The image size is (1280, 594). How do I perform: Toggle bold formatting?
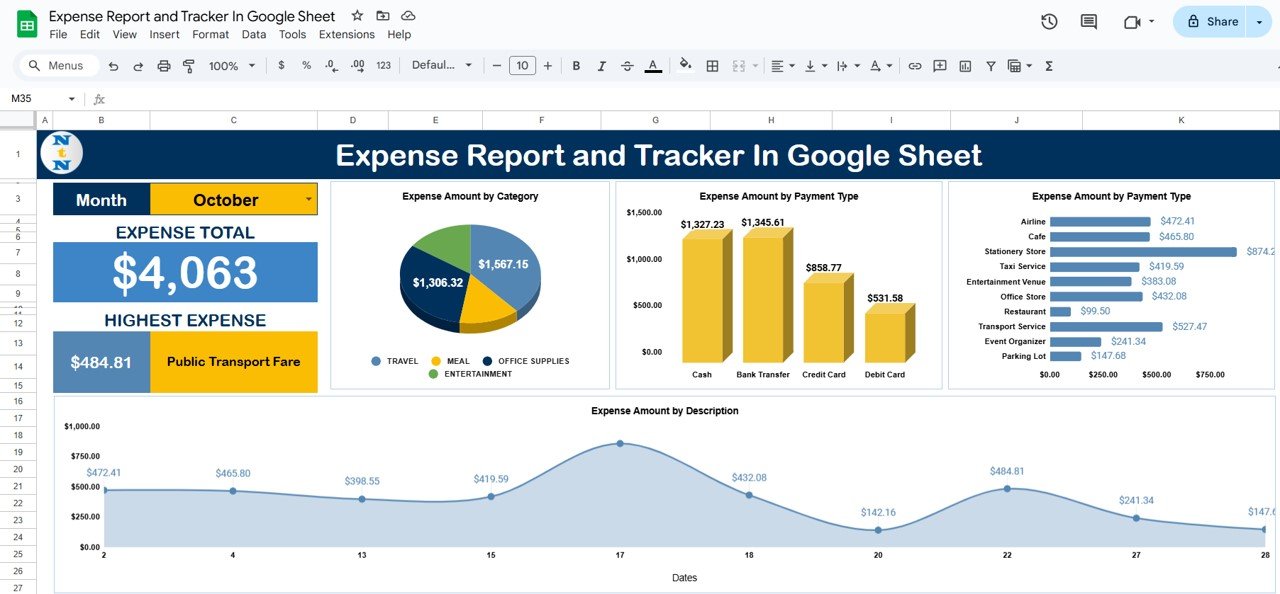[x=576, y=66]
